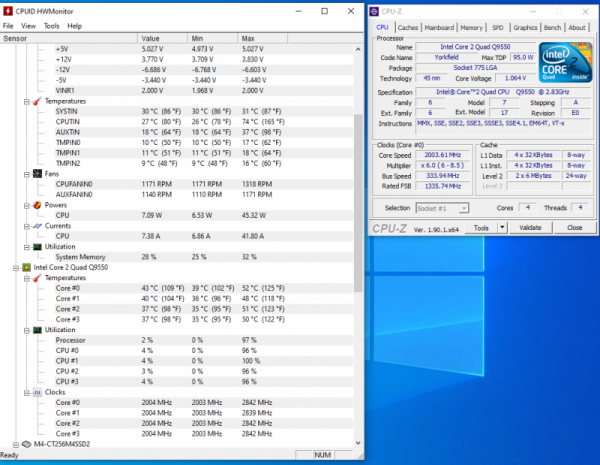Switch to the Memory tab in CPU-Z
Image resolution: width=600 pixels, height=465 pixels.
coord(472,28)
